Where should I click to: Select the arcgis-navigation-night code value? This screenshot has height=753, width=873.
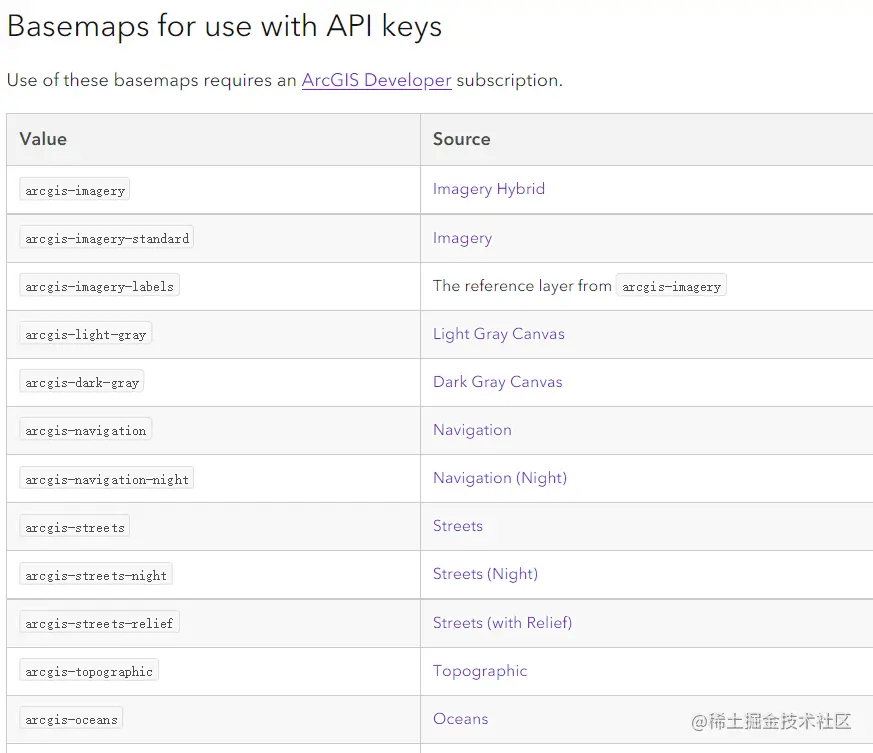(107, 479)
